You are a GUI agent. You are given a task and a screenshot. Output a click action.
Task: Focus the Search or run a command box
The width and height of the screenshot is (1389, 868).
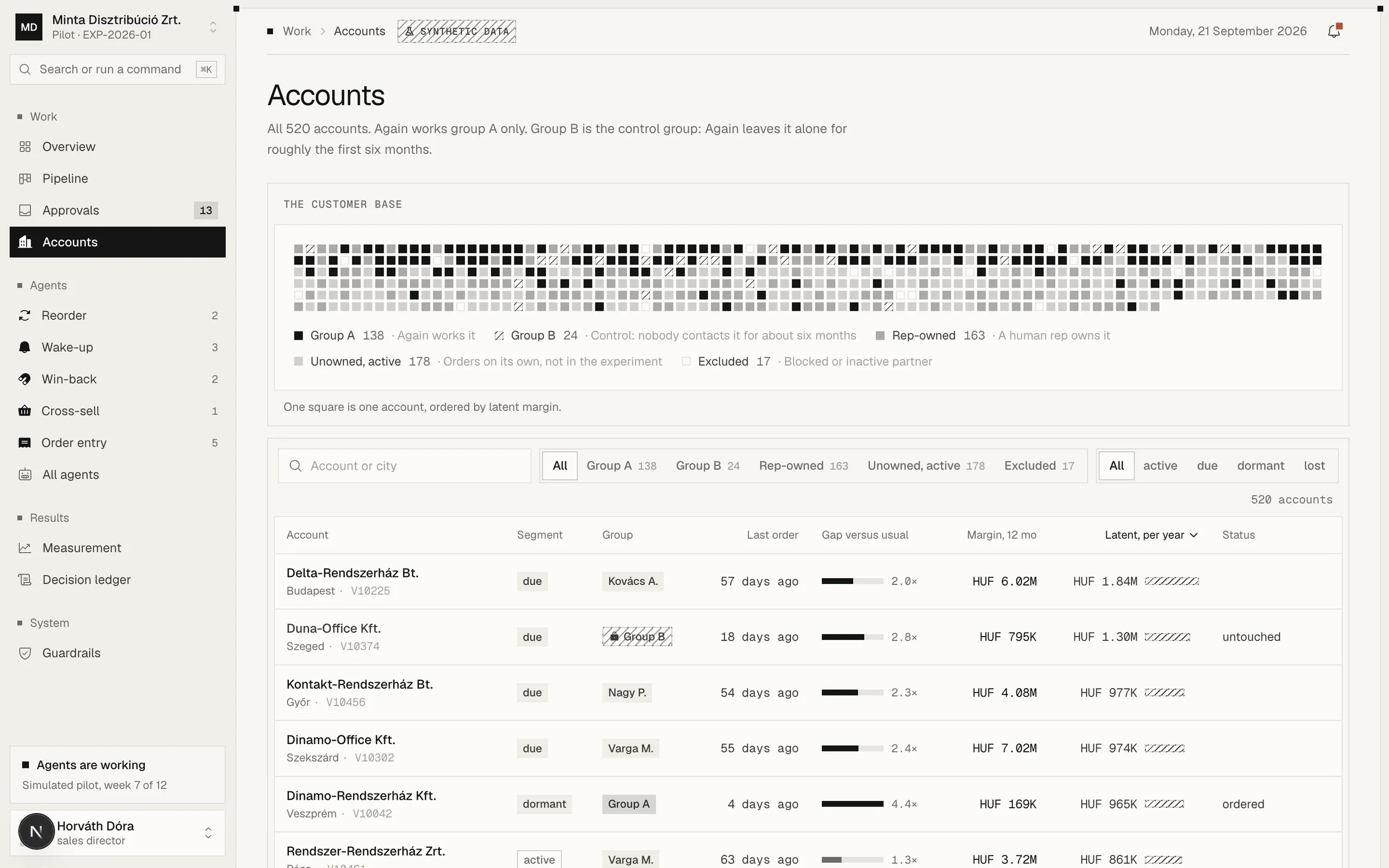click(117, 69)
